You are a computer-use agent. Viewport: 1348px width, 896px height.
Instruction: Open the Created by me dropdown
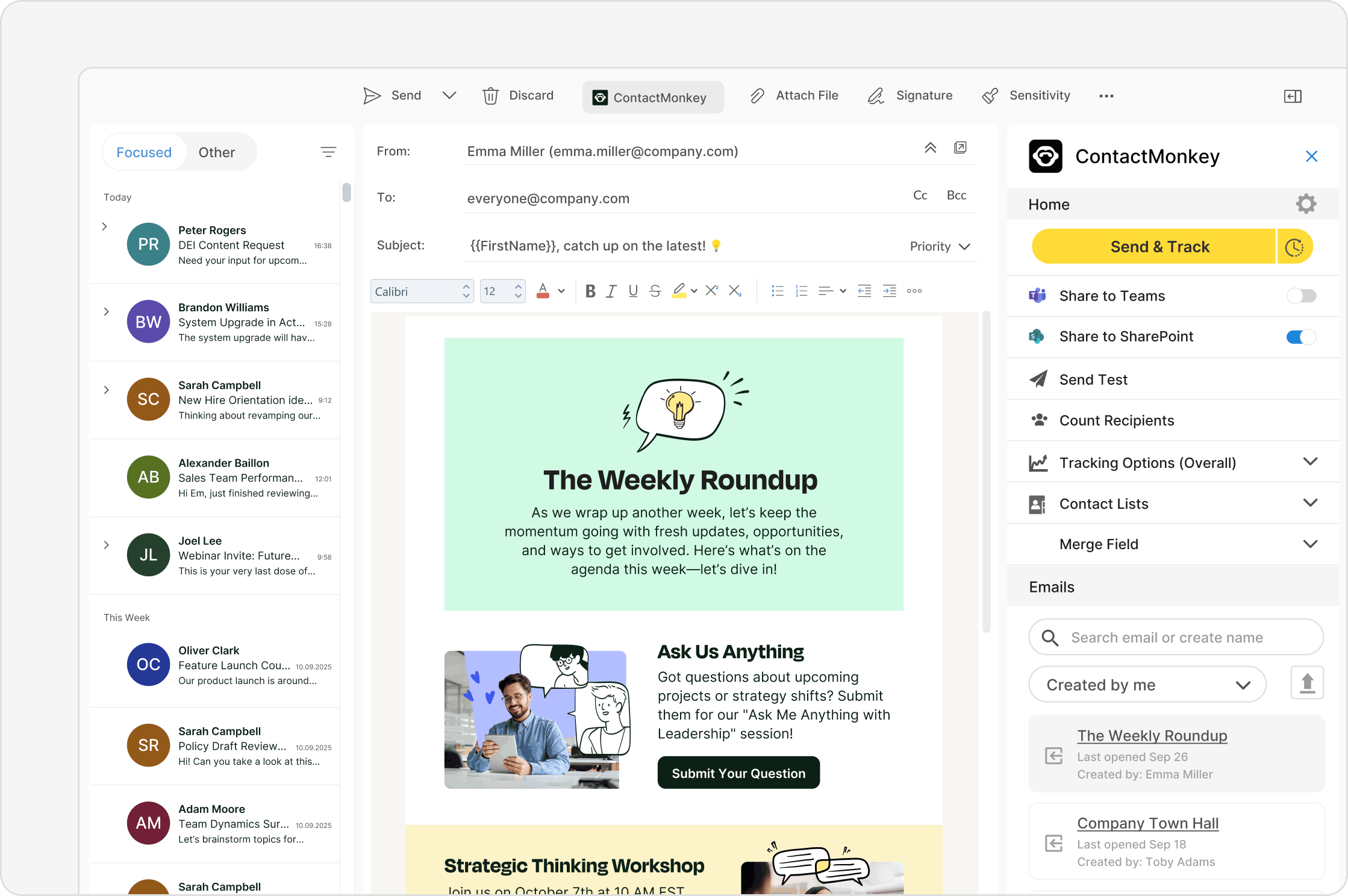click(x=1147, y=685)
